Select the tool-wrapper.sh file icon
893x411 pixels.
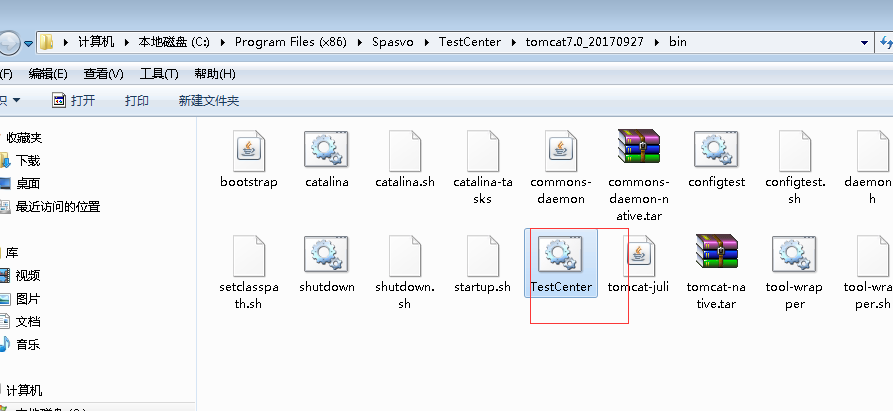click(x=872, y=256)
